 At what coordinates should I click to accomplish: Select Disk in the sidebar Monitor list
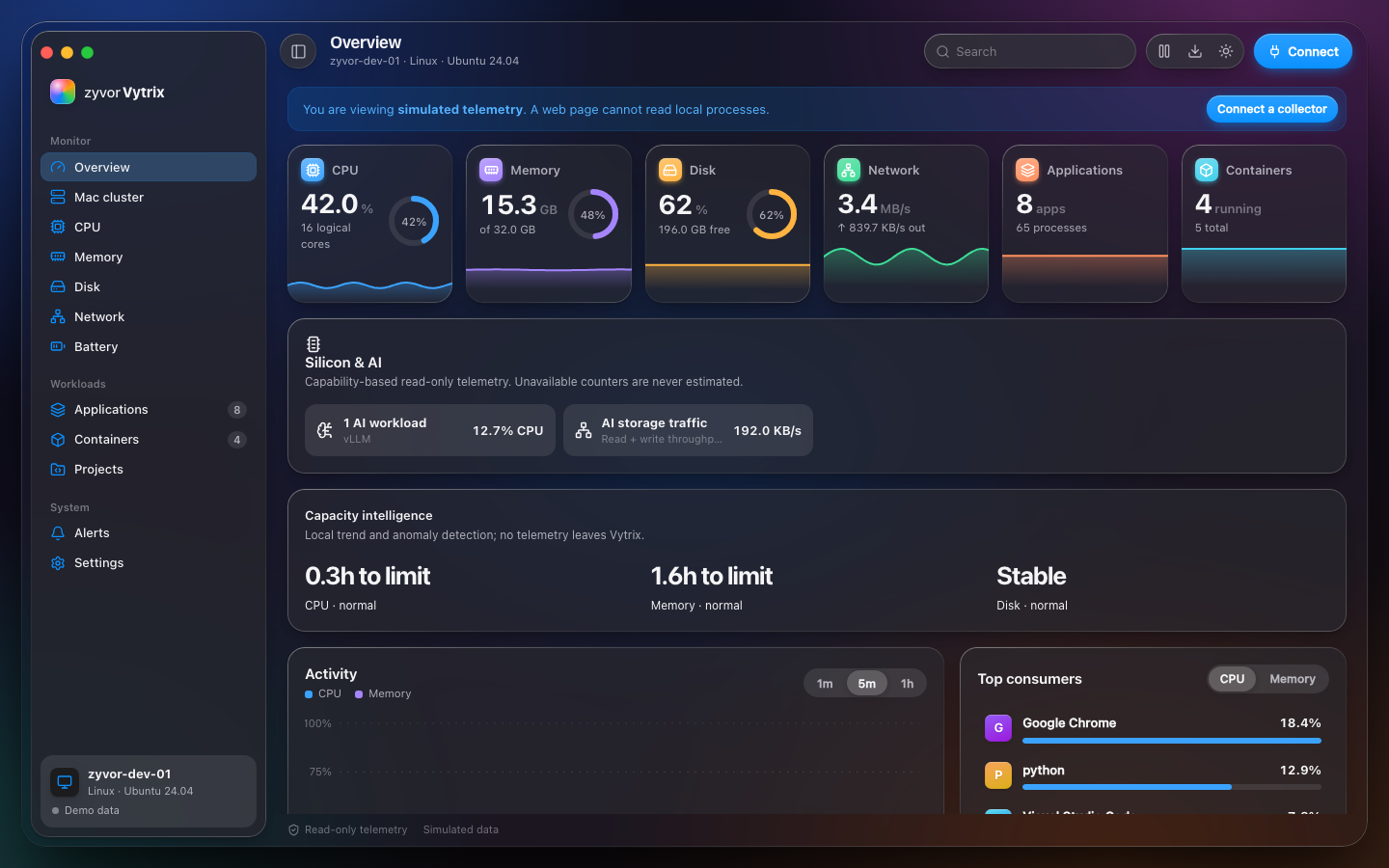[x=149, y=286]
